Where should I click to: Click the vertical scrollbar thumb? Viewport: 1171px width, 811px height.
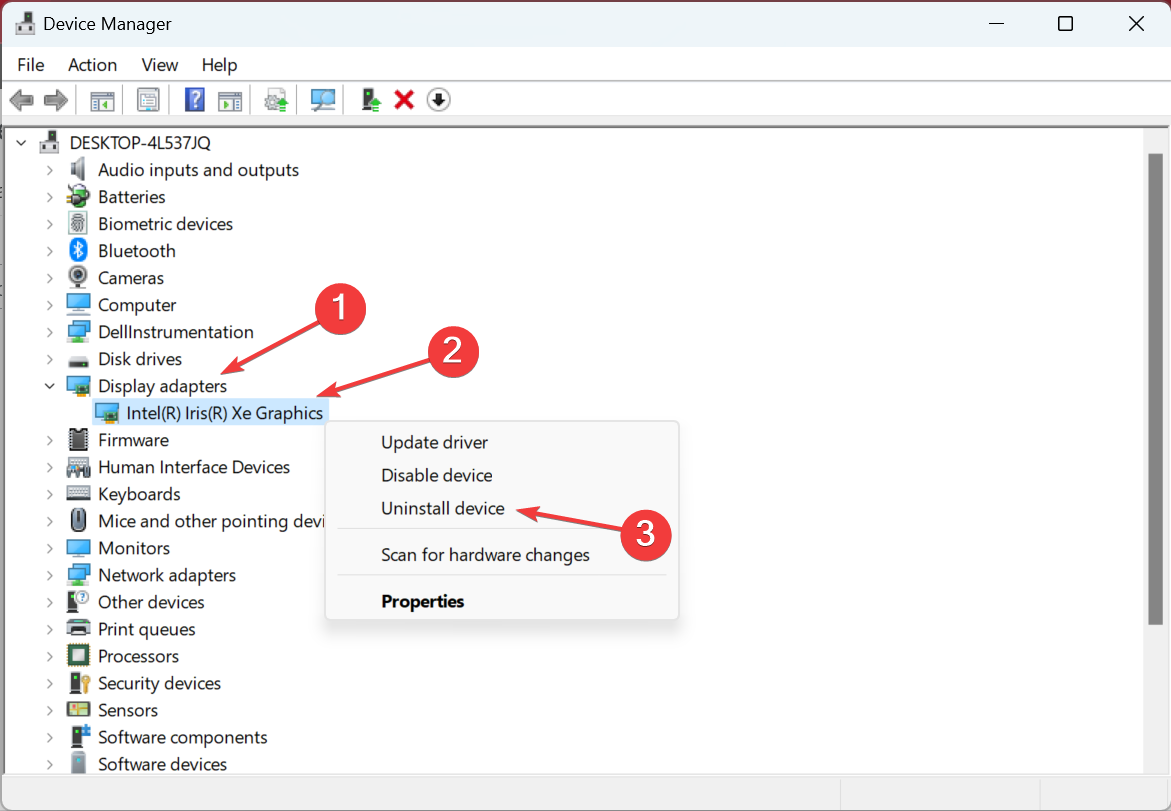click(x=1155, y=388)
